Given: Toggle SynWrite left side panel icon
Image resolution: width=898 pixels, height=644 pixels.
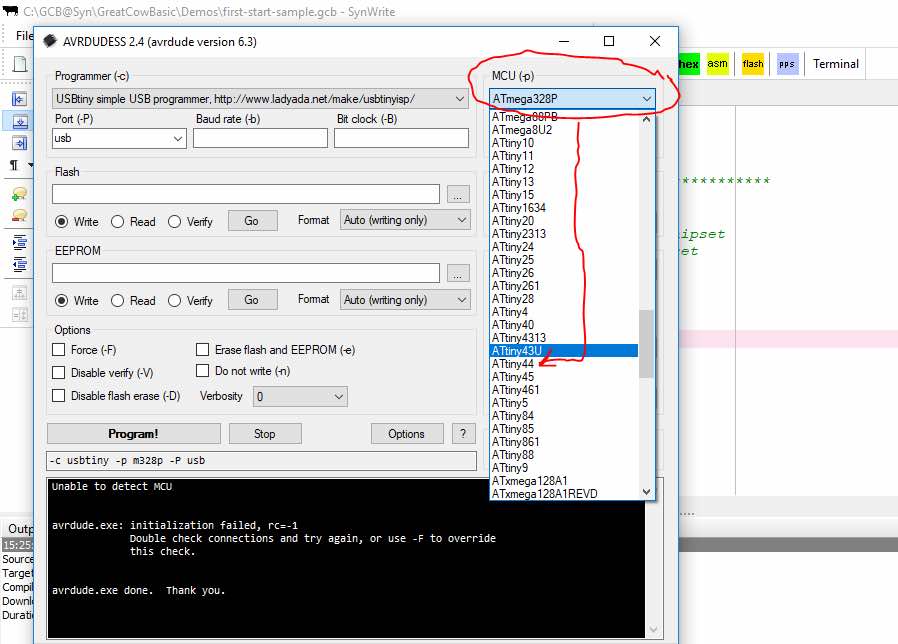Looking at the screenshot, I should click(x=19, y=99).
